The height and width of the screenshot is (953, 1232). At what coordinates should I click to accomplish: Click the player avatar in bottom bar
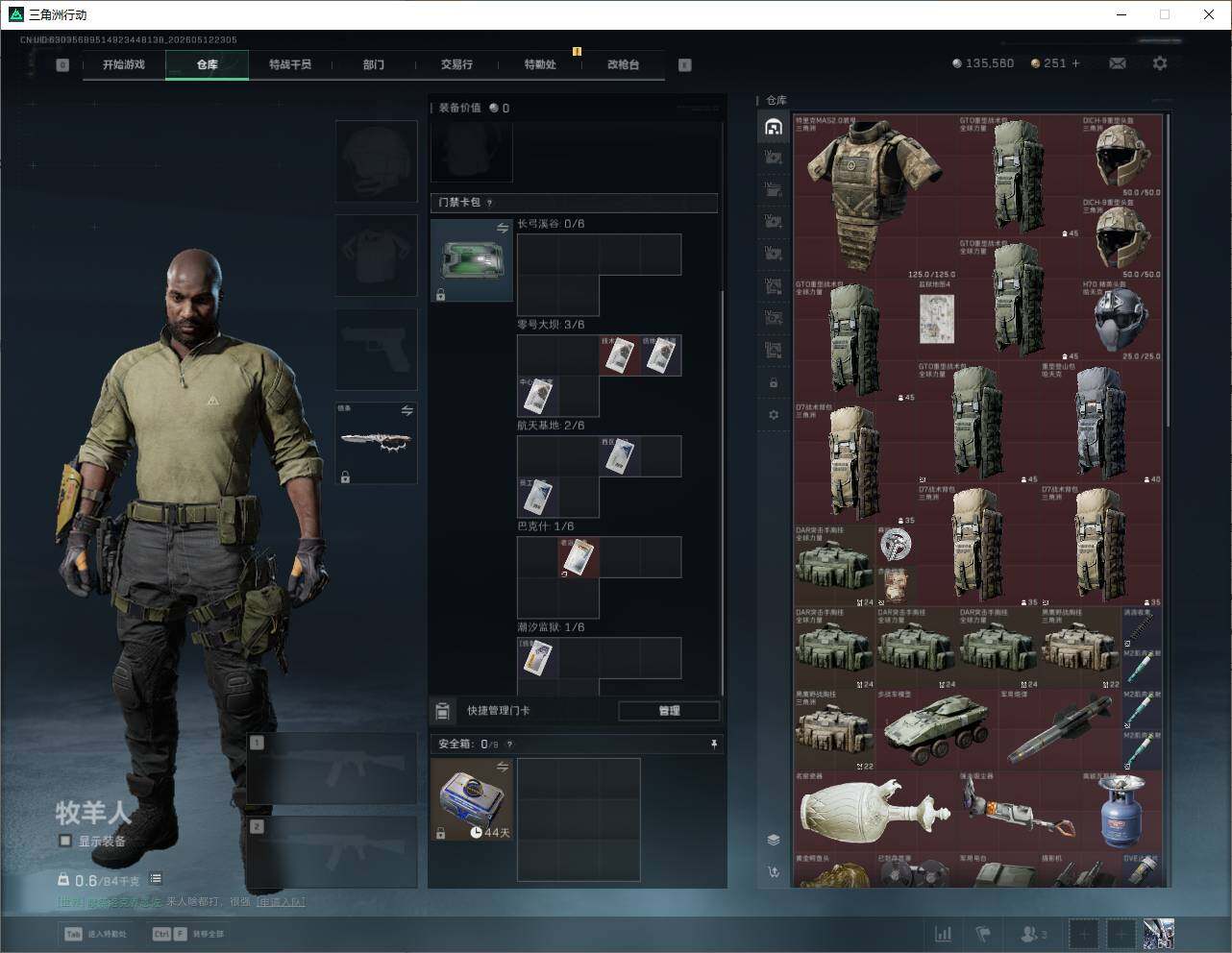point(1158,933)
